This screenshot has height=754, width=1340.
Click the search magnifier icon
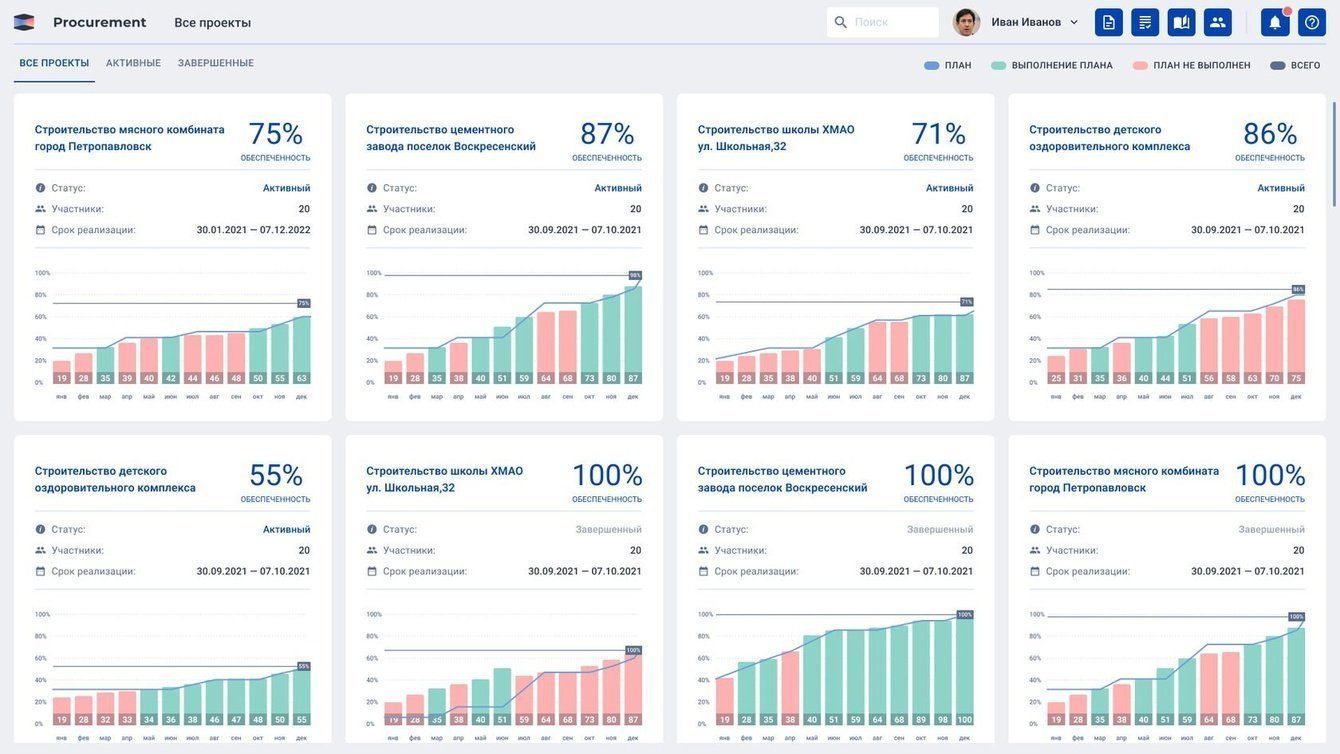(841, 22)
